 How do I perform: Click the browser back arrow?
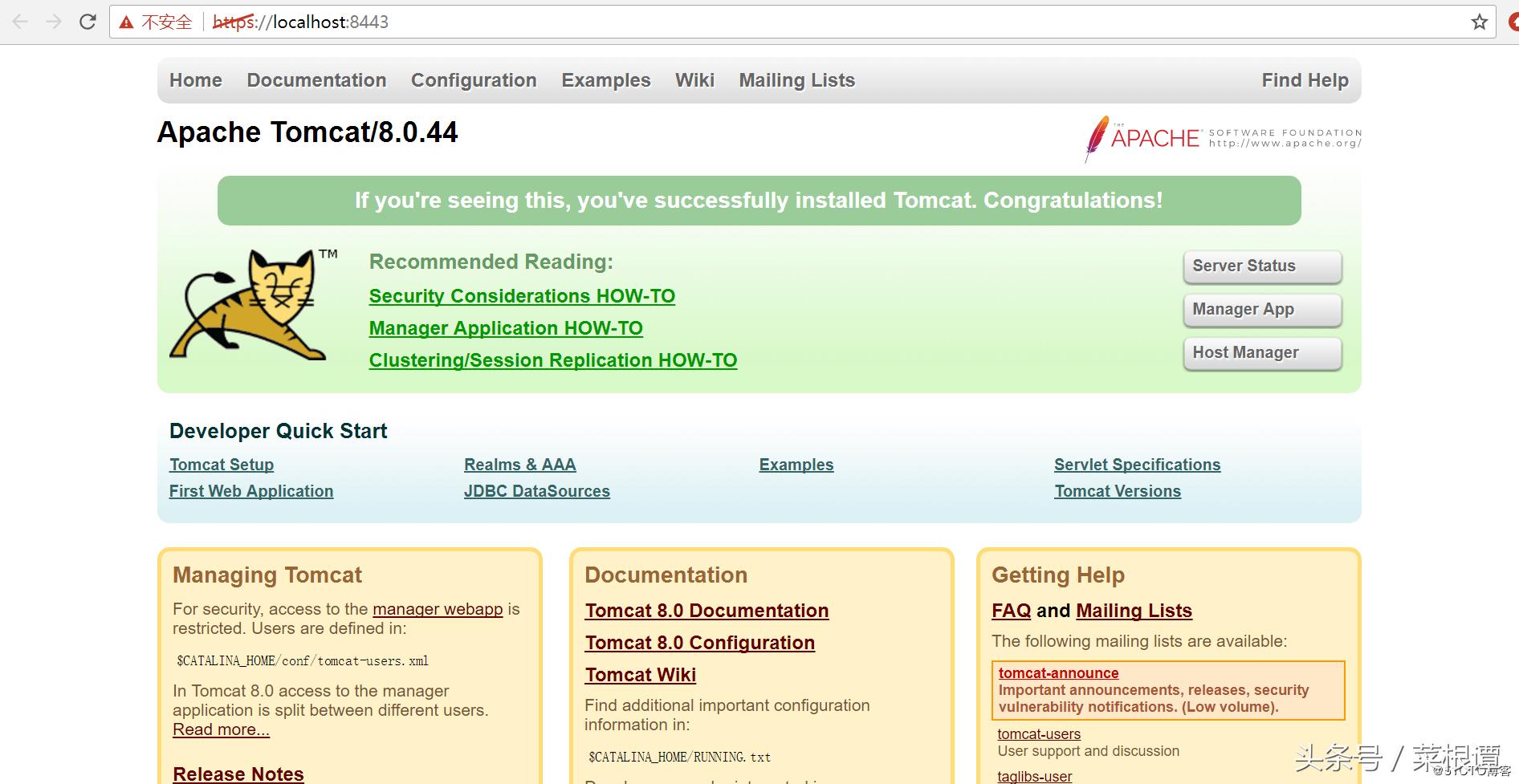tap(21, 22)
